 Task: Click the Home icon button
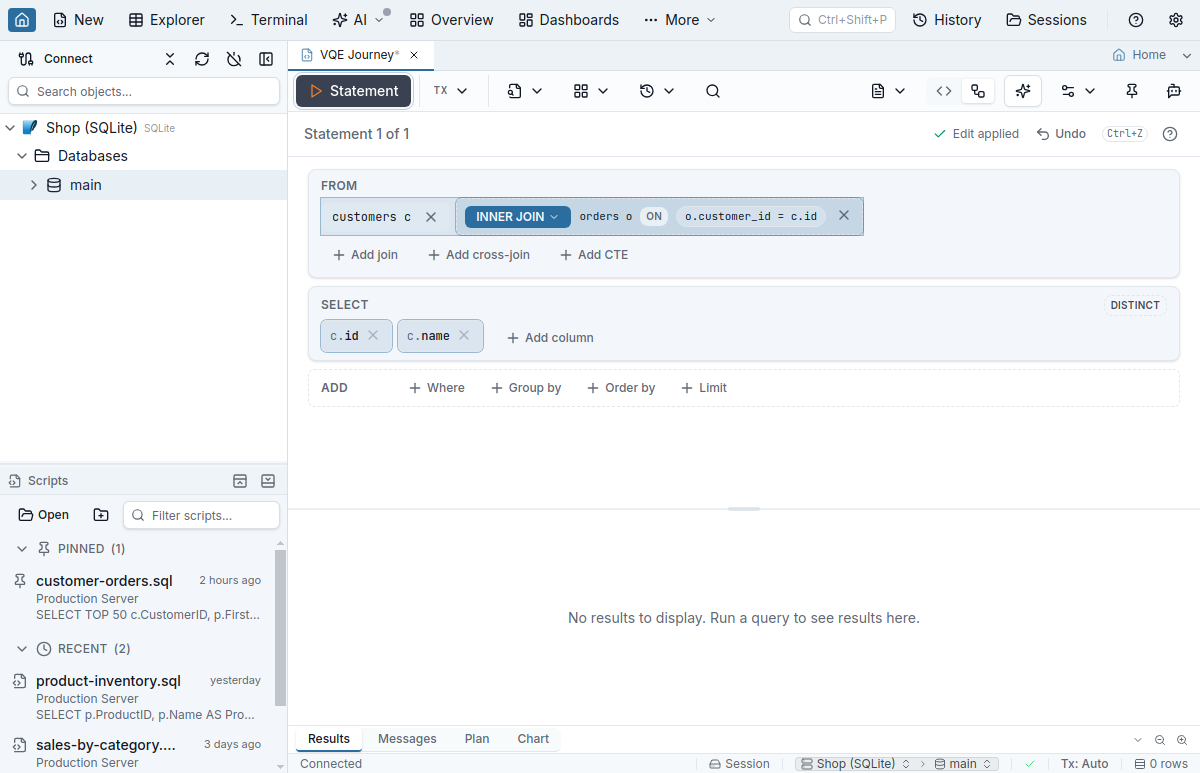coord(22,20)
